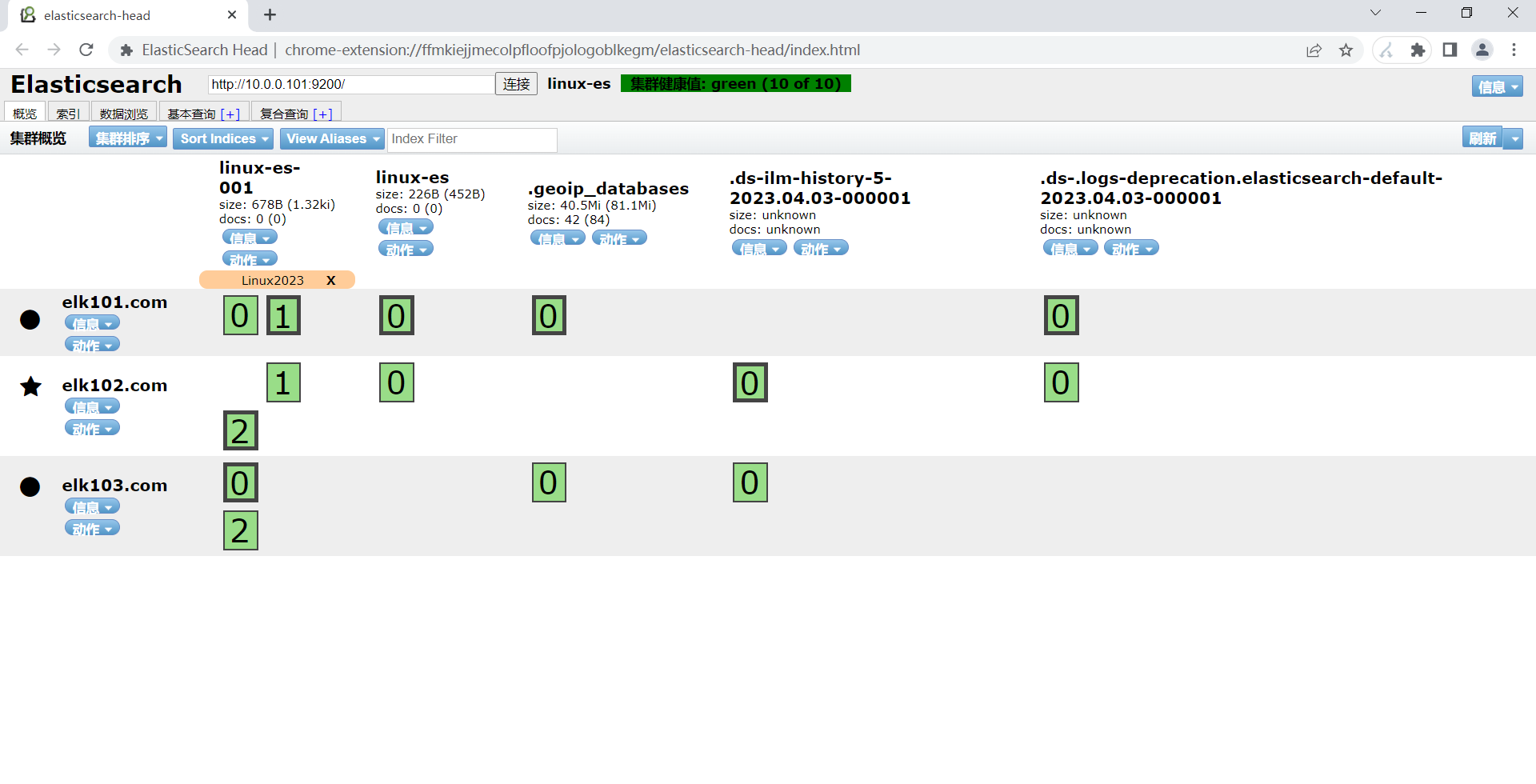
Task: Open the Extensions puzzle-piece menu
Action: click(1418, 50)
